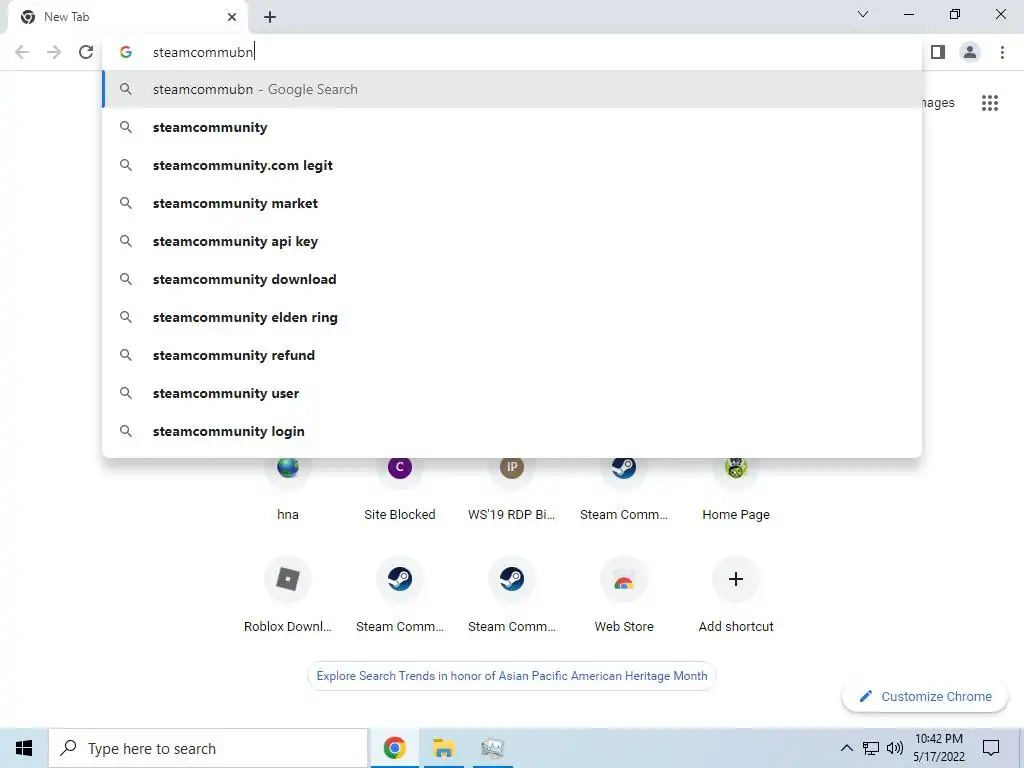Open the monitor app taskbar icon
Viewport: 1024px width, 768px height.
(492, 748)
